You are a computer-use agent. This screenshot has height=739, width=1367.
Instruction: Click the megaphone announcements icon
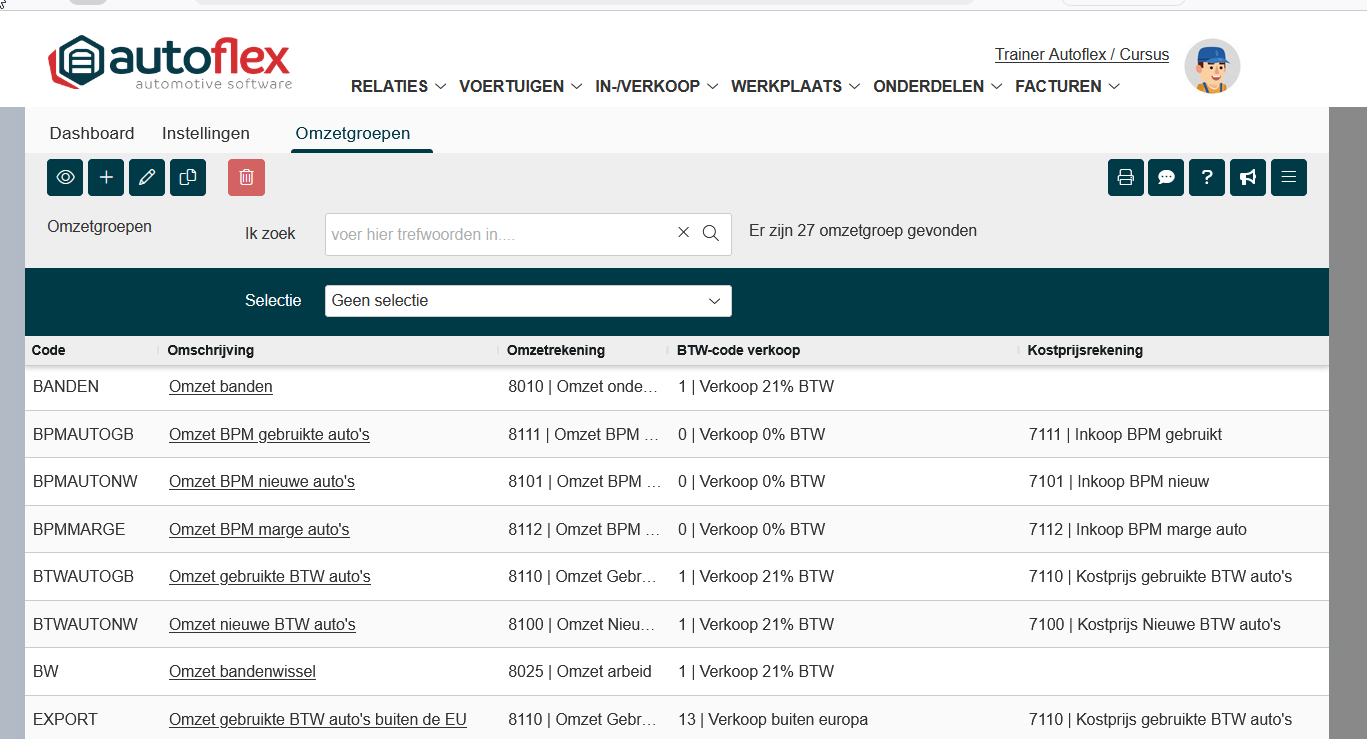(1248, 178)
